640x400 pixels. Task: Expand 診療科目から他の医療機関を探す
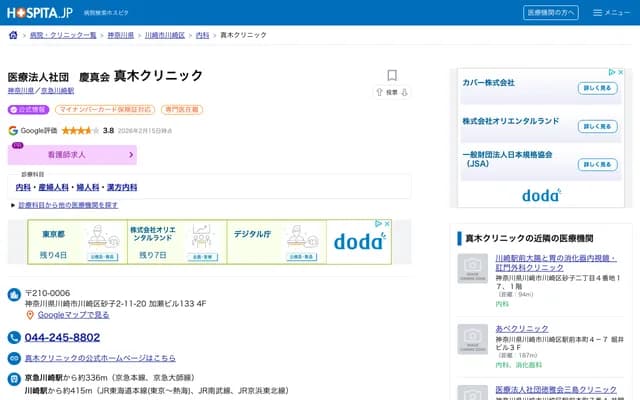(x=68, y=205)
